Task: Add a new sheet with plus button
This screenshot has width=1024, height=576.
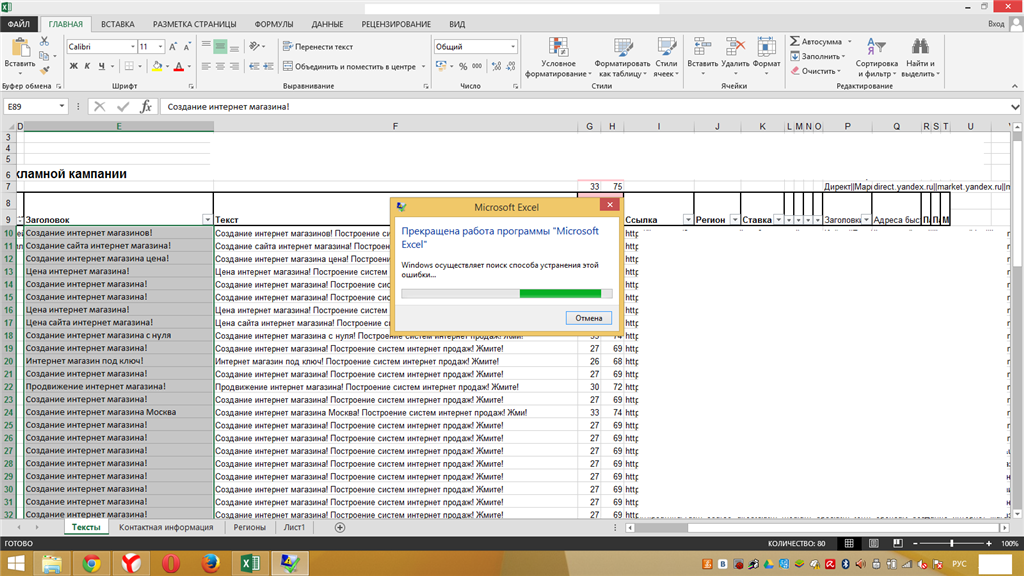Action: (x=340, y=528)
